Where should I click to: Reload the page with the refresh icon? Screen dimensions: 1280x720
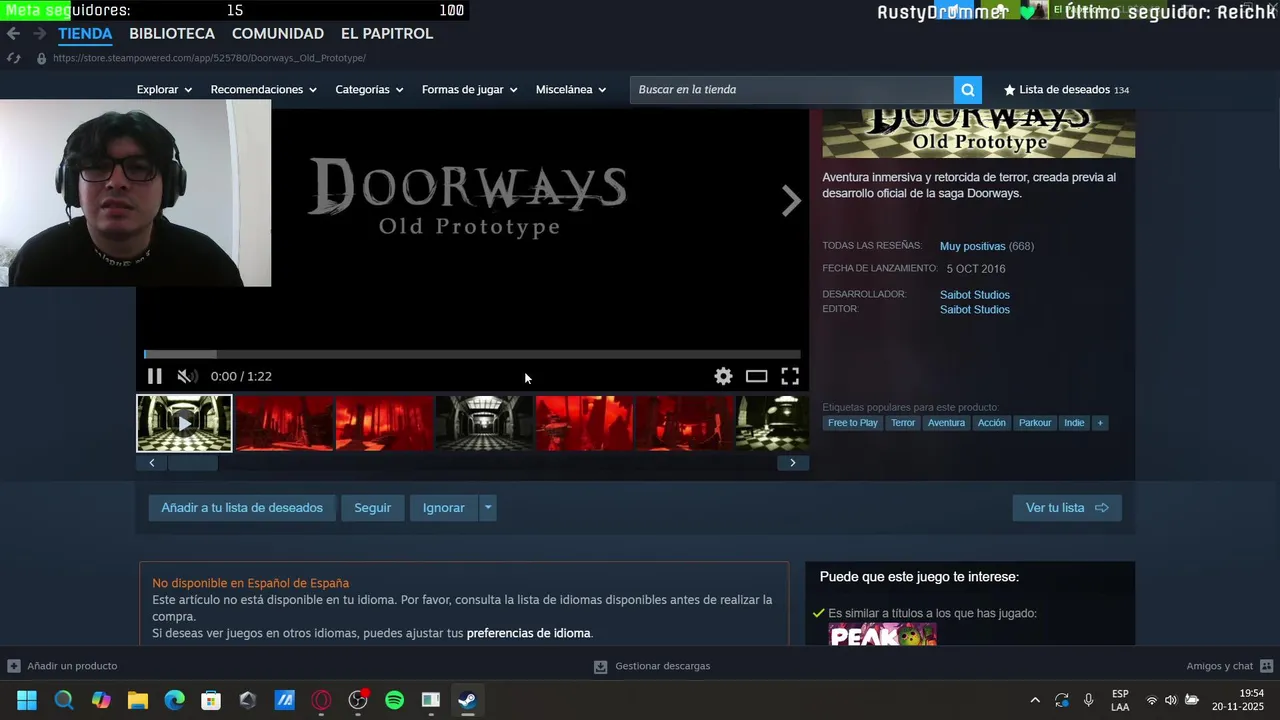[x=14, y=58]
